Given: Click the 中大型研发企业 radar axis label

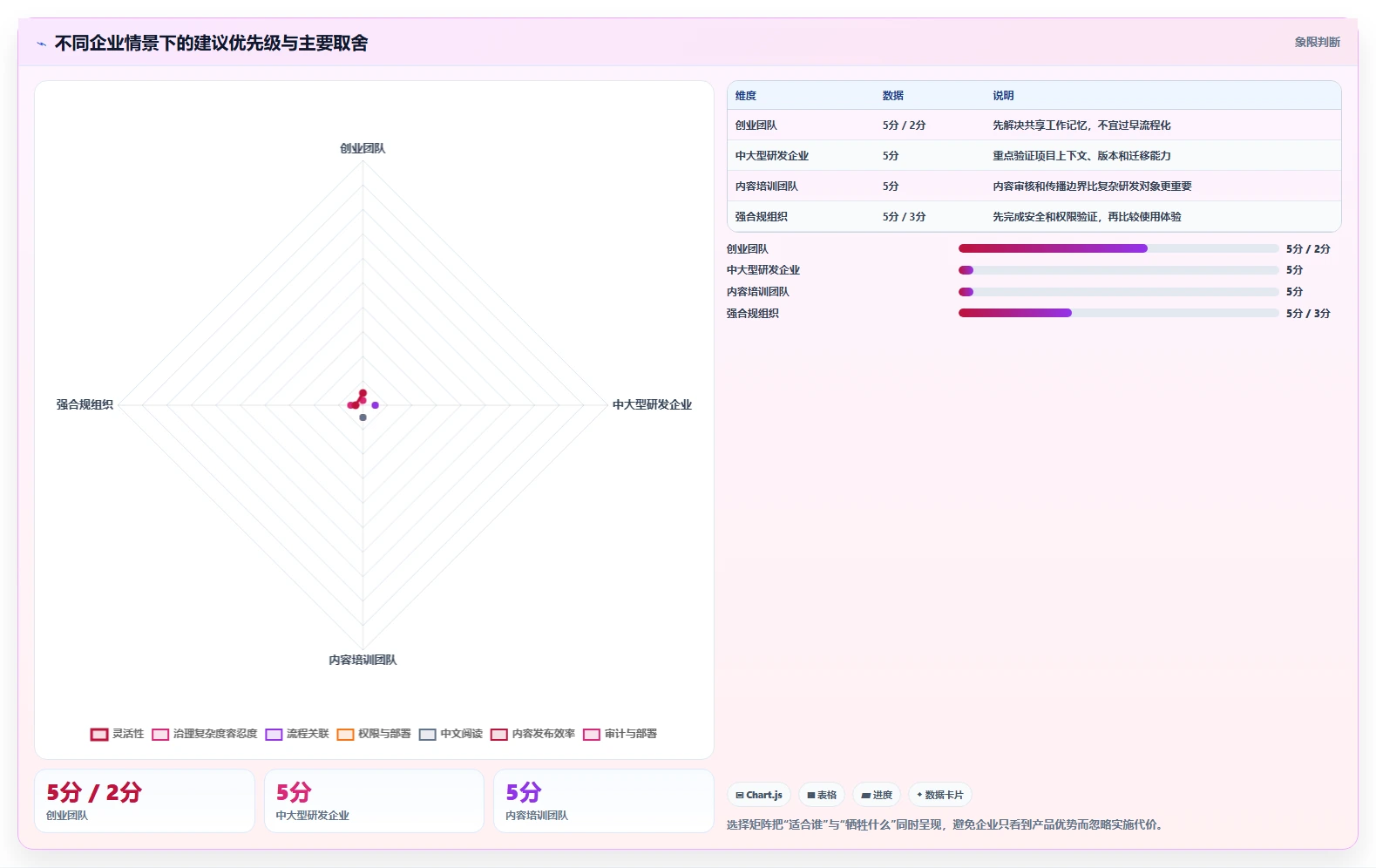Looking at the screenshot, I should point(652,404).
